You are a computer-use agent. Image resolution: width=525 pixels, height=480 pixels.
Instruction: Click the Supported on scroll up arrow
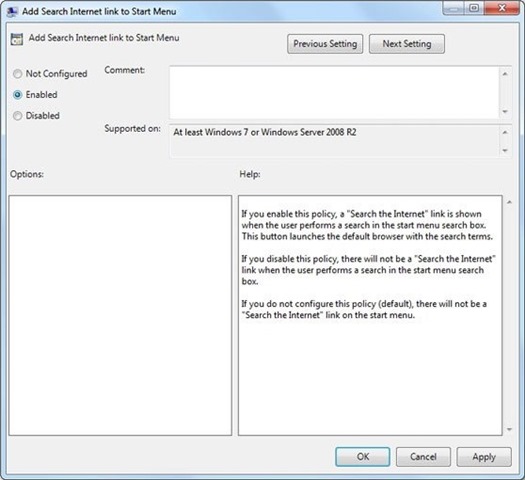(x=505, y=133)
